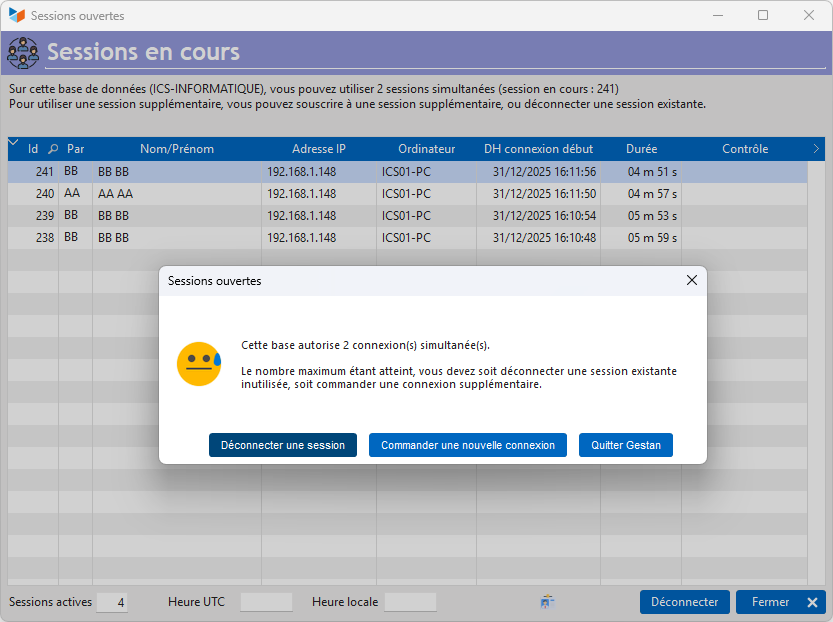Click the search magnifier in Id column
This screenshot has width=833, height=622.
point(53,149)
